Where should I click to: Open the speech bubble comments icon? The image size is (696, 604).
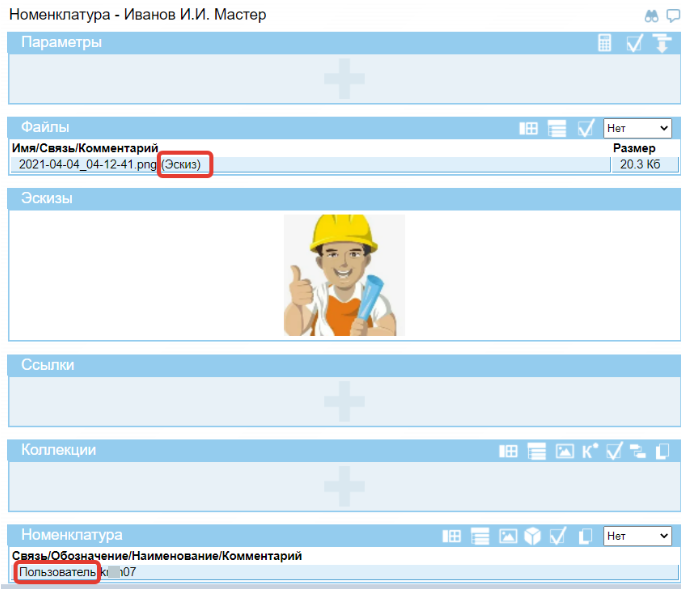coord(673,16)
